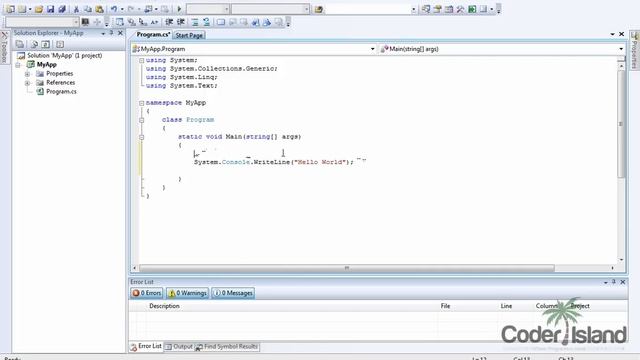Image resolution: width=640 pixels, height=360 pixels.
Task: Open the collapsed Toolbox side tab
Action: (4, 48)
